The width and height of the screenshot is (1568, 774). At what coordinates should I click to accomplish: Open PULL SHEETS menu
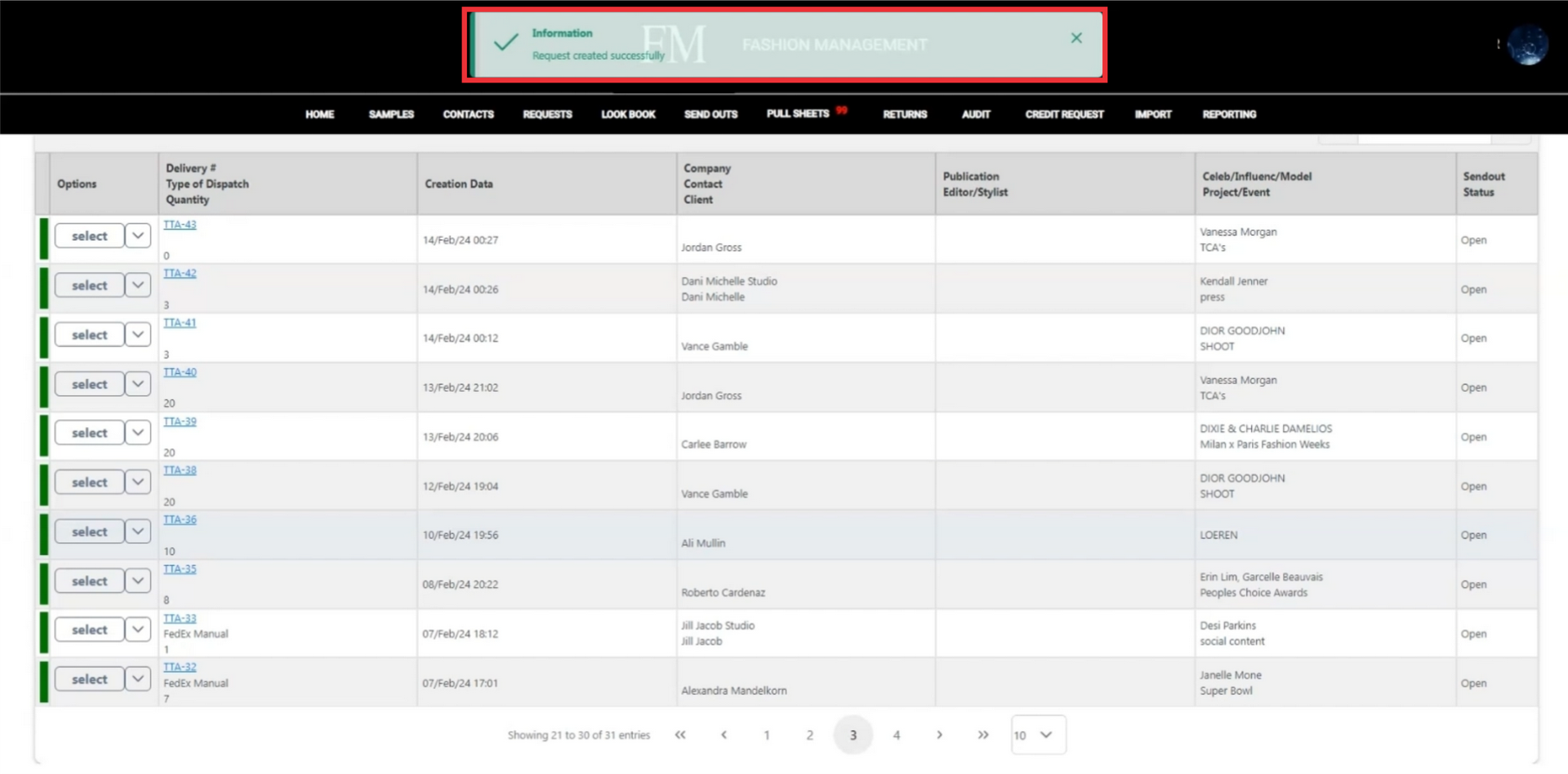click(x=798, y=113)
